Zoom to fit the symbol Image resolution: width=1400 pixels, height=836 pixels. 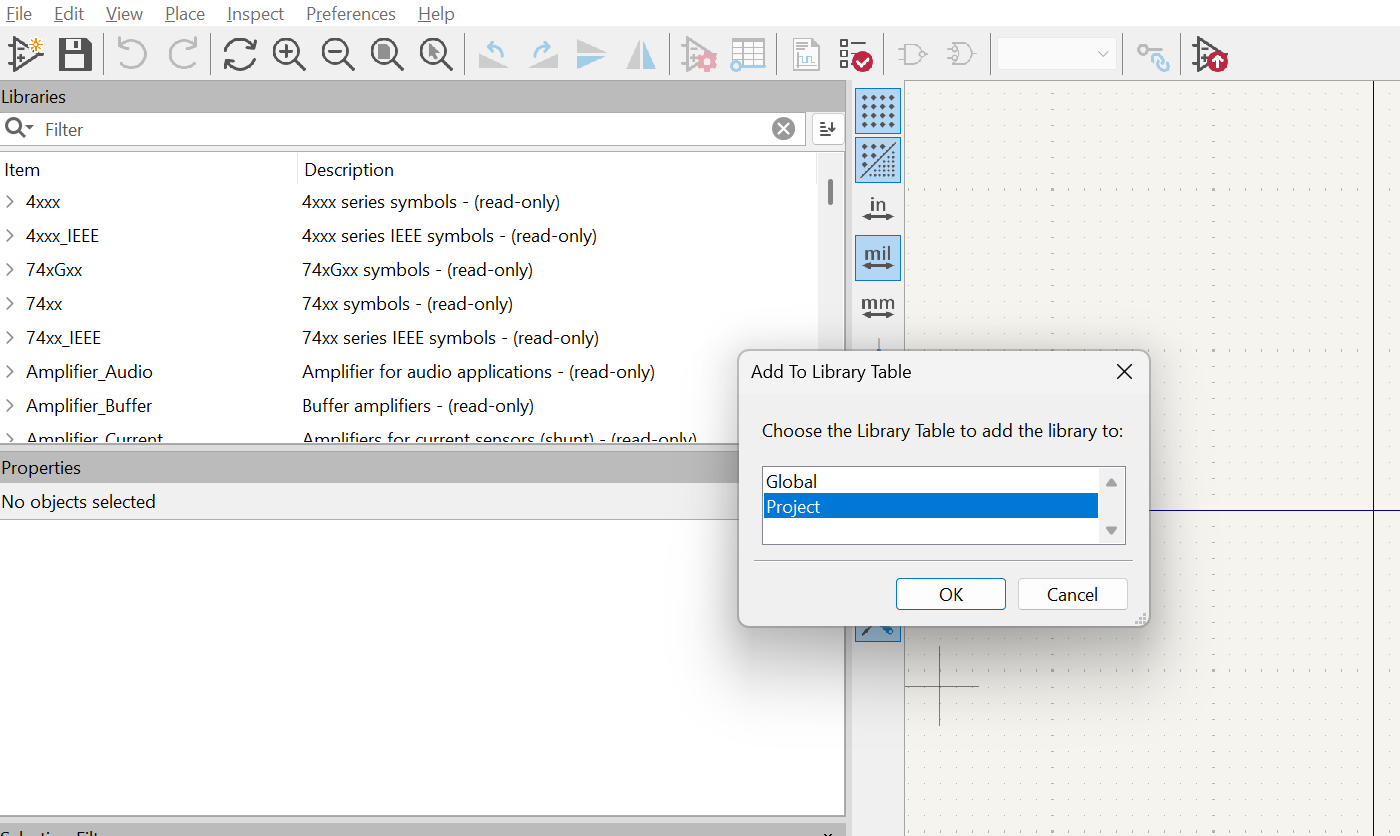387,54
